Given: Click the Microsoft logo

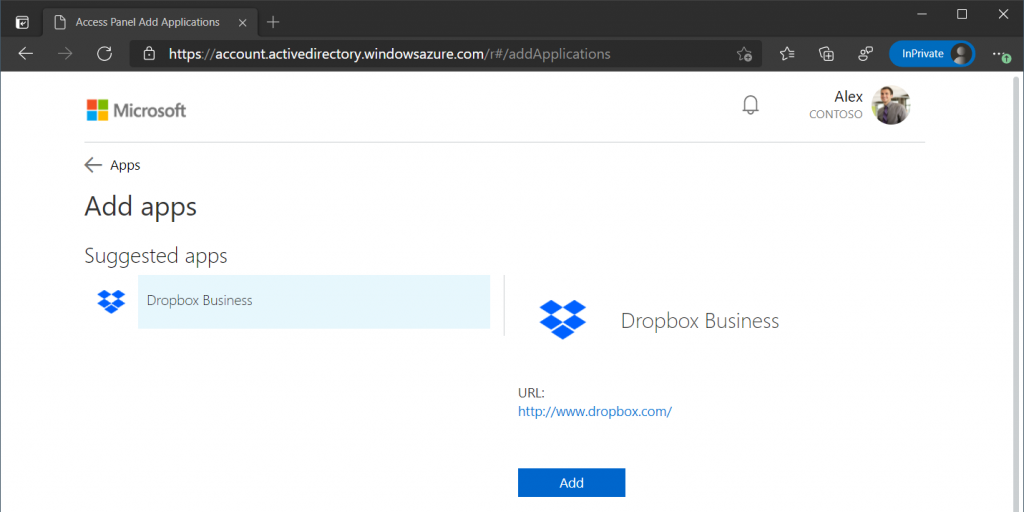Looking at the screenshot, I should click(x=136, y=110).
